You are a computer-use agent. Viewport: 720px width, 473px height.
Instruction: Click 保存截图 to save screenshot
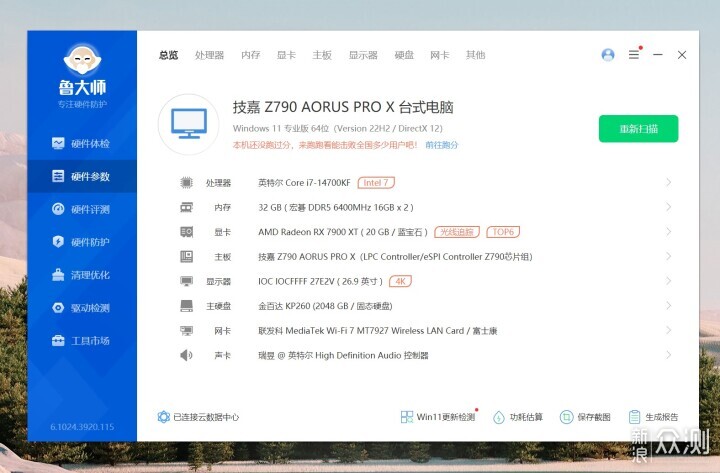pos(585,417)
